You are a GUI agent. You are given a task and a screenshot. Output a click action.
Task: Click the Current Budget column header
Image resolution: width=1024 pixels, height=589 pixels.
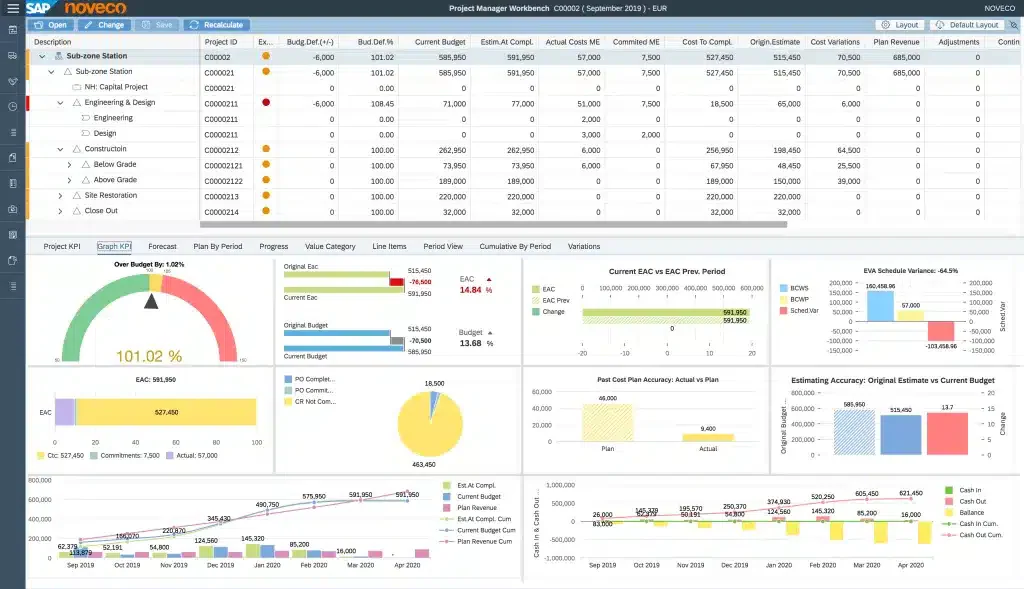click(x=440, y=42)
